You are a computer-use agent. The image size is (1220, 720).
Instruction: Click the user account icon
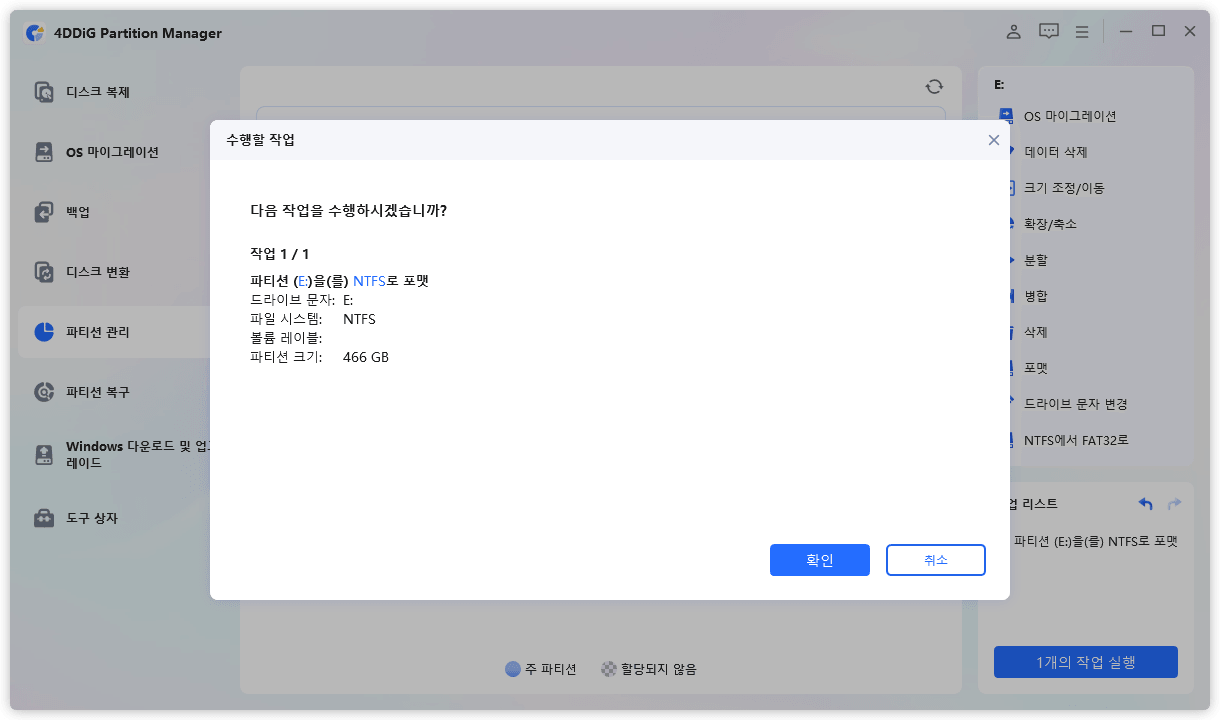pos(1013,31)
